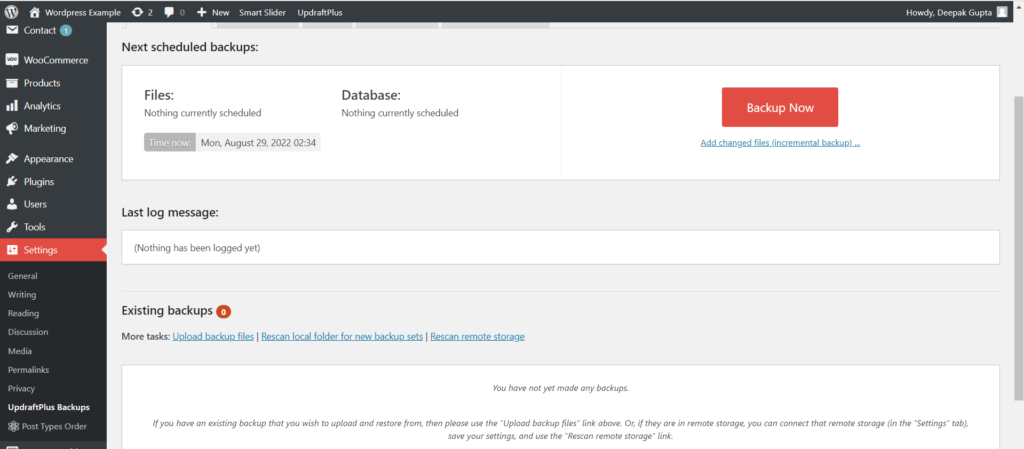Click You have not yet made any backups text
This screenshot has width=1024, height=449.
pos(560,388)
